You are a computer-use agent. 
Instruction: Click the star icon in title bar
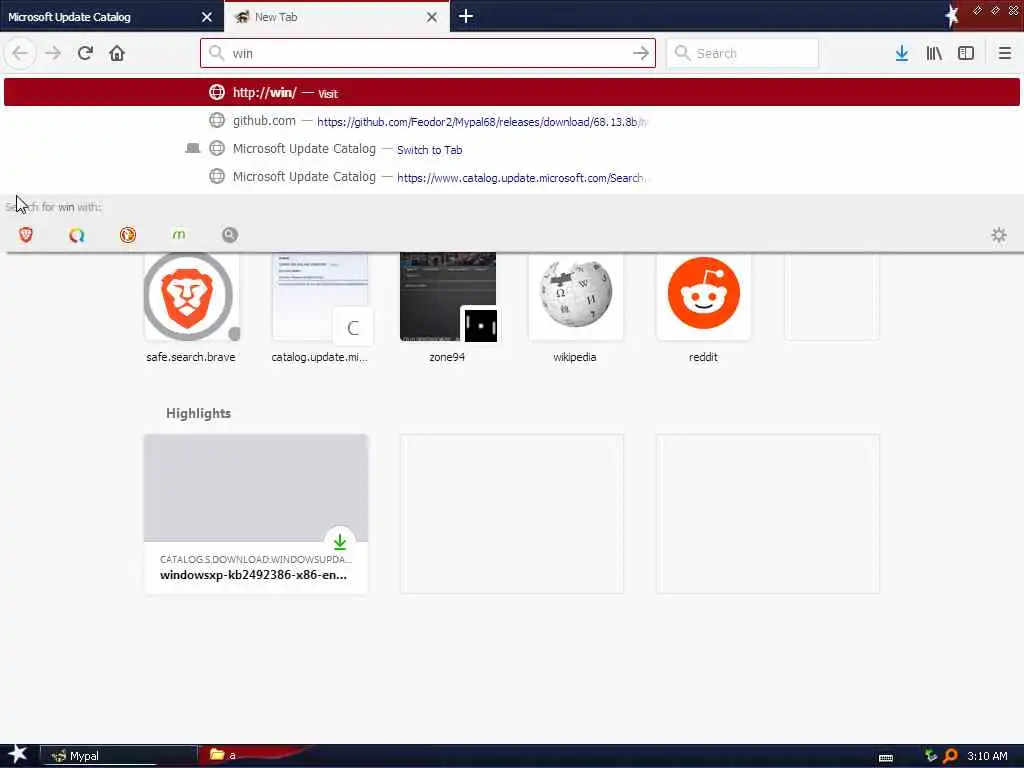[951, 16]
